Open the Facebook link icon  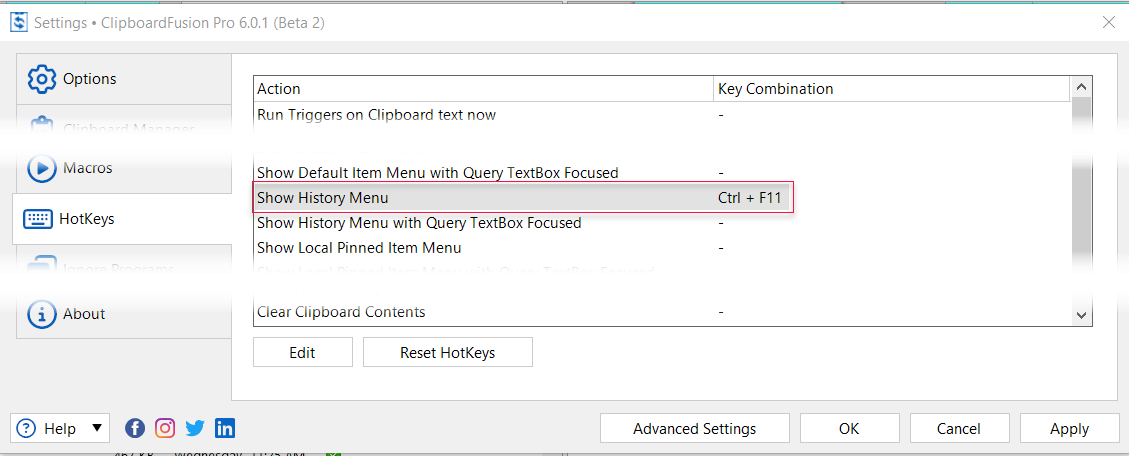coord(135,428)
